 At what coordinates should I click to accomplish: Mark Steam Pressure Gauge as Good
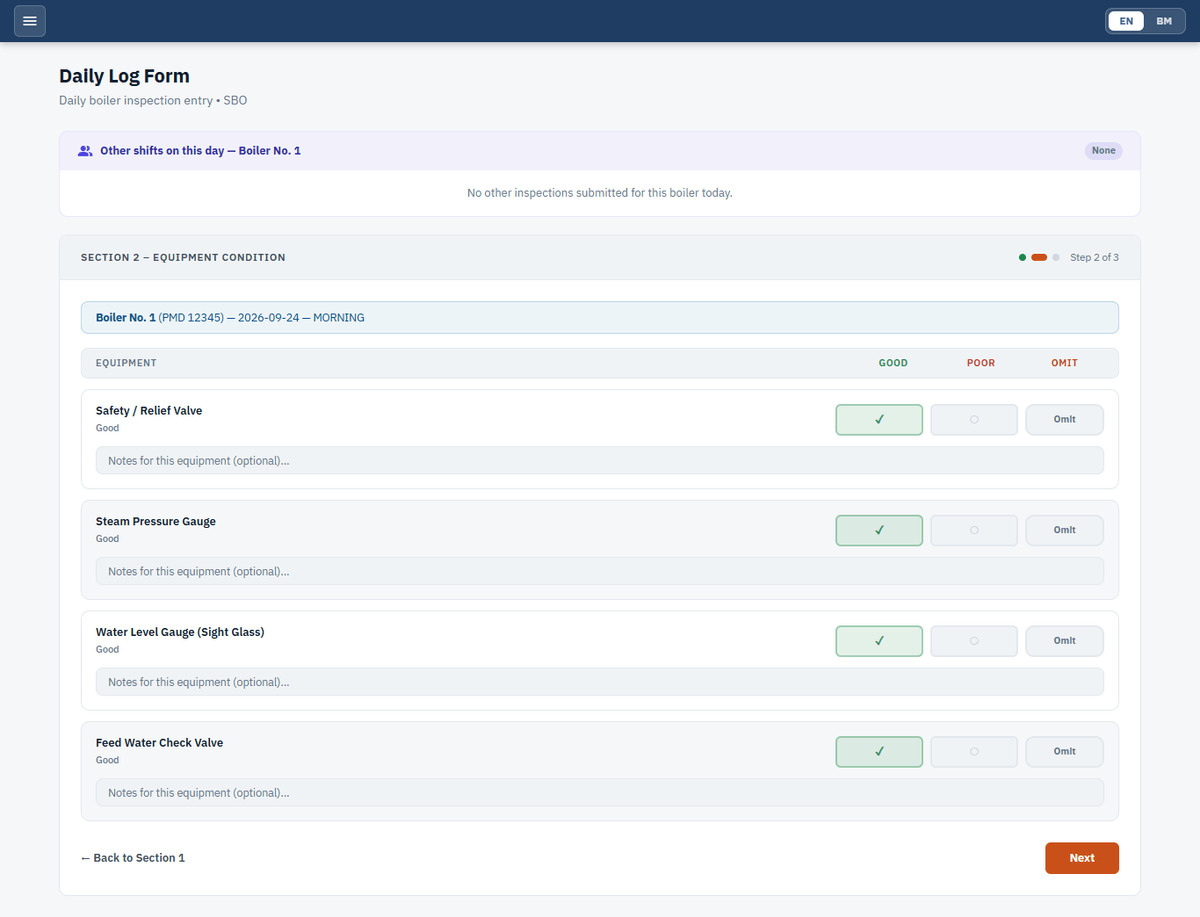click(879, 531)
